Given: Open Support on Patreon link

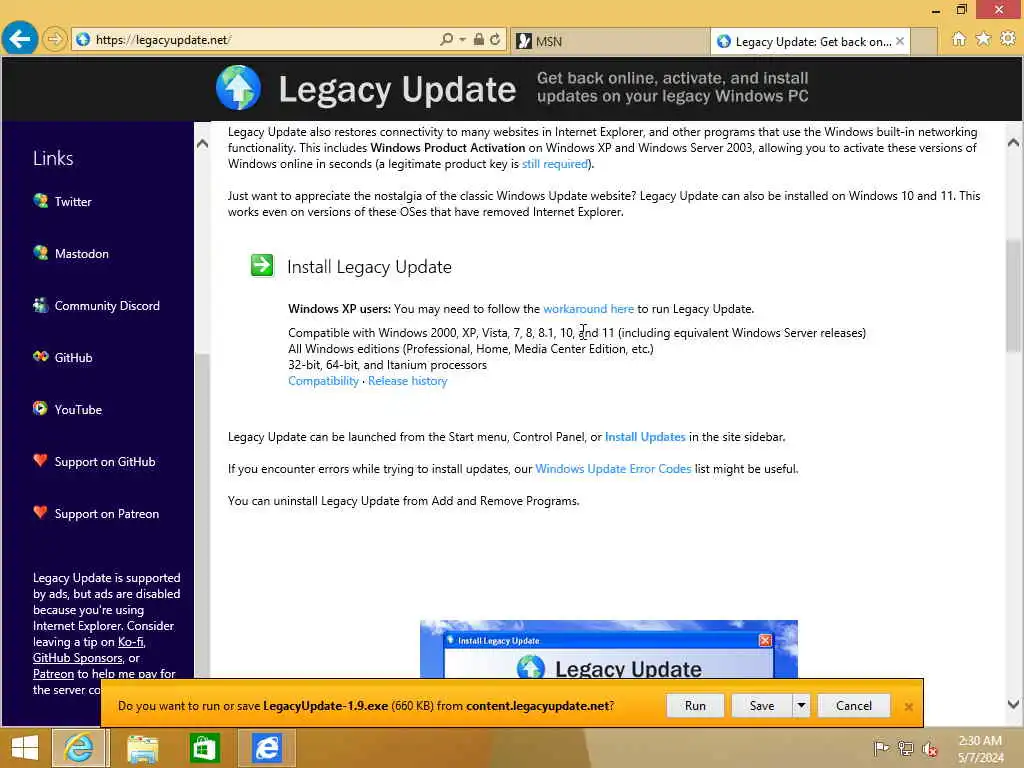Looking at the screenshot, I should [107, 514].
